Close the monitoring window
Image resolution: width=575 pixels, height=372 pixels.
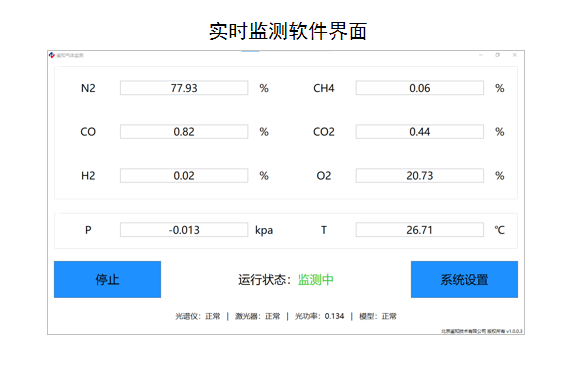pyautogui.click(x=514, y=55)
